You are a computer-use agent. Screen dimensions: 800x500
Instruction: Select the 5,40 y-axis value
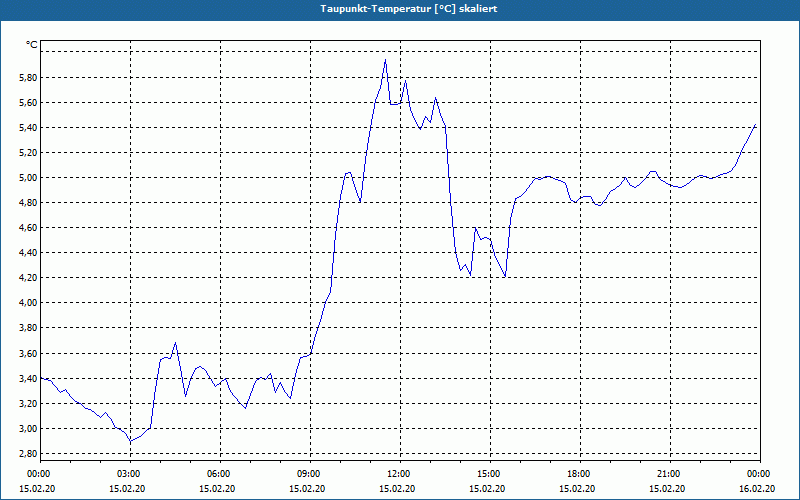pyautogui.click(x=28, y=128)
